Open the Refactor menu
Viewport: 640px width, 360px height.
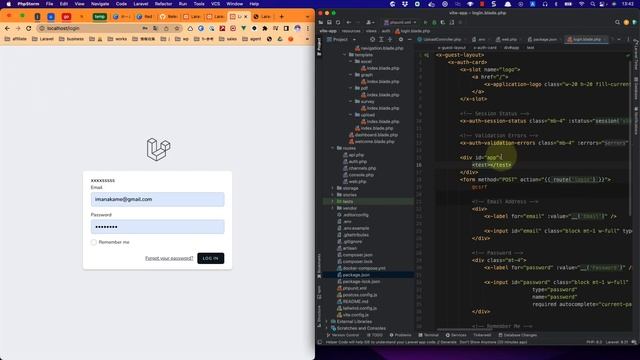pyautogui.click(x=163, y=4)
